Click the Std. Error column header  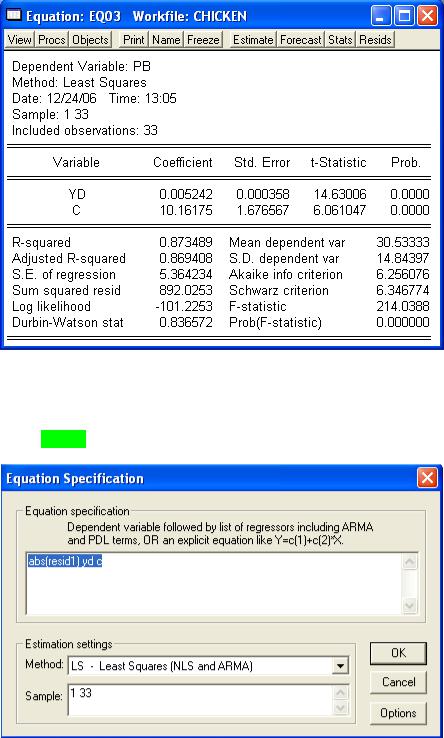click(262, 163)
